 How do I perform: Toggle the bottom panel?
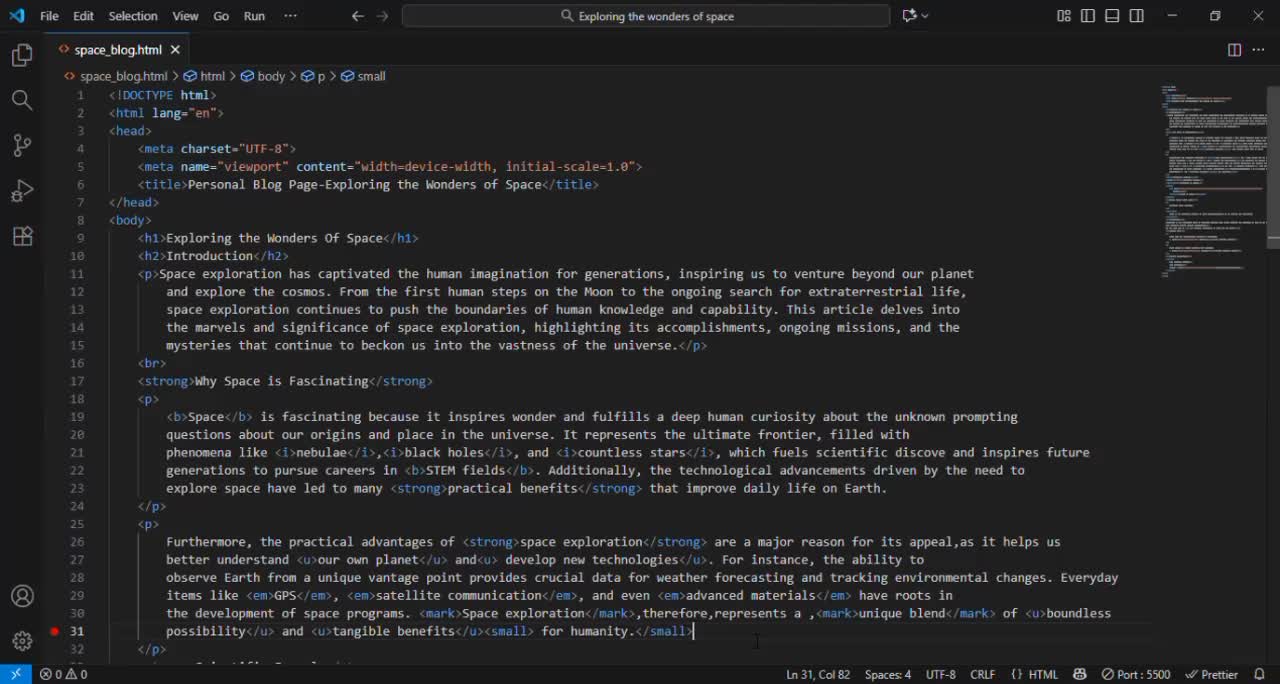point(1112,16)
